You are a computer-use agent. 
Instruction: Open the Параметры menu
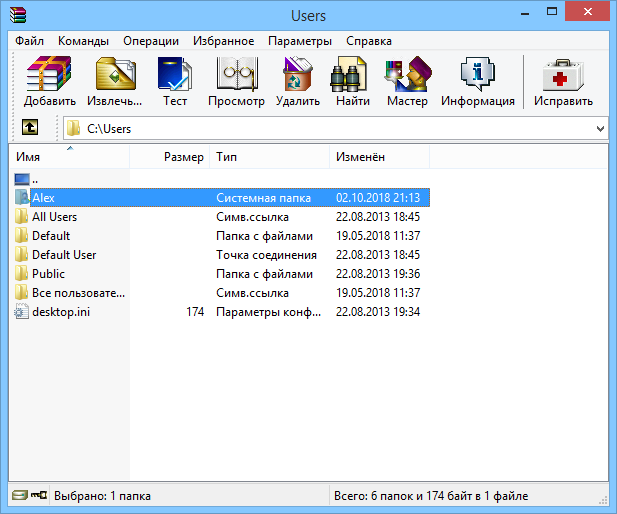300,41
